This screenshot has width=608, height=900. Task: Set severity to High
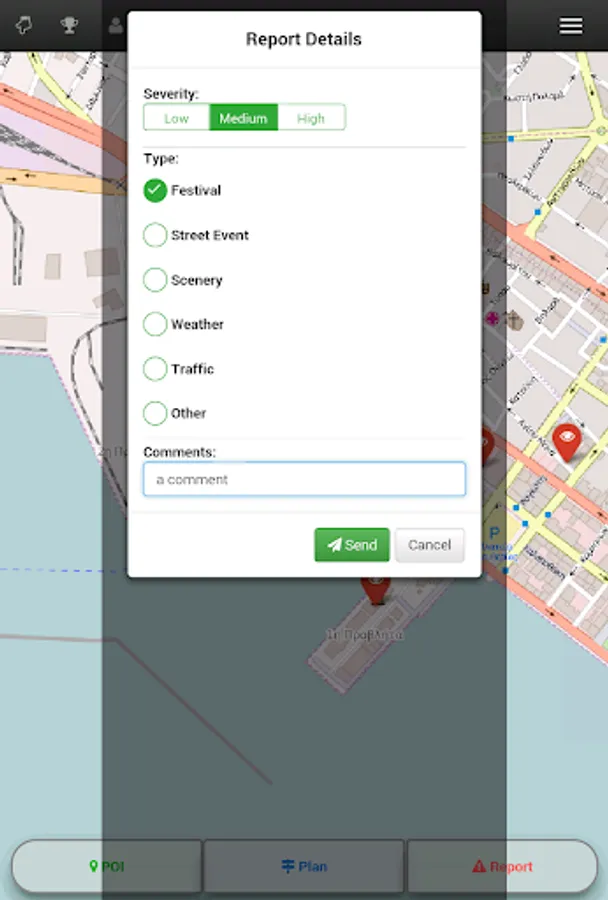coord(311,118)
